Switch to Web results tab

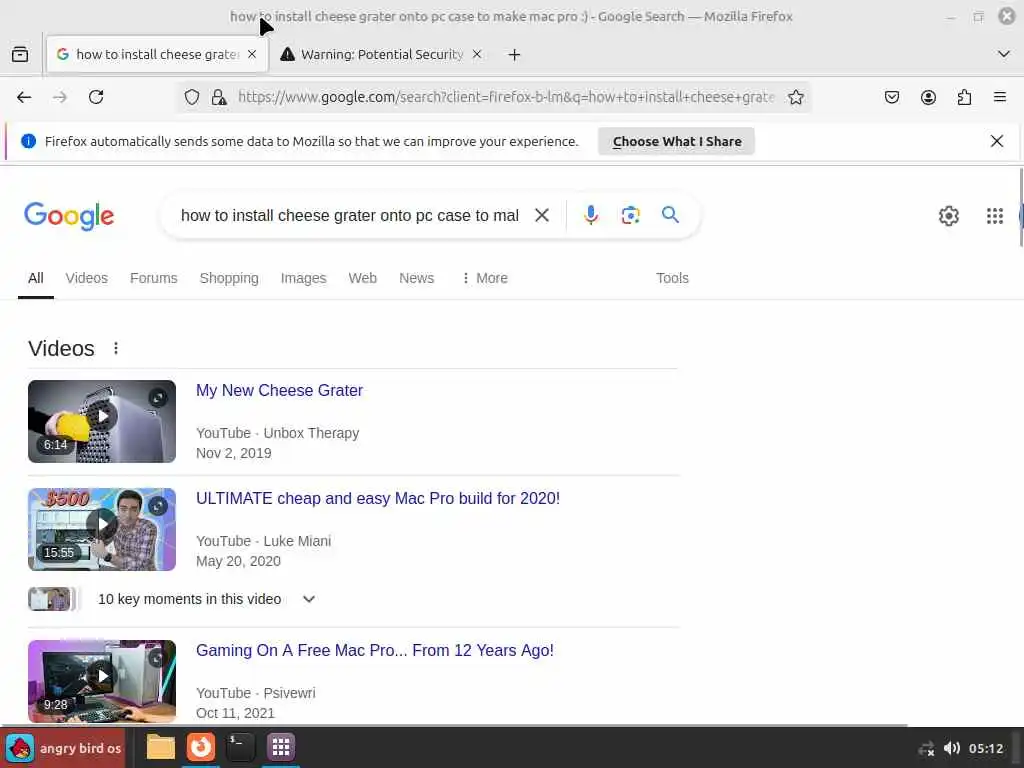point(362,278)
